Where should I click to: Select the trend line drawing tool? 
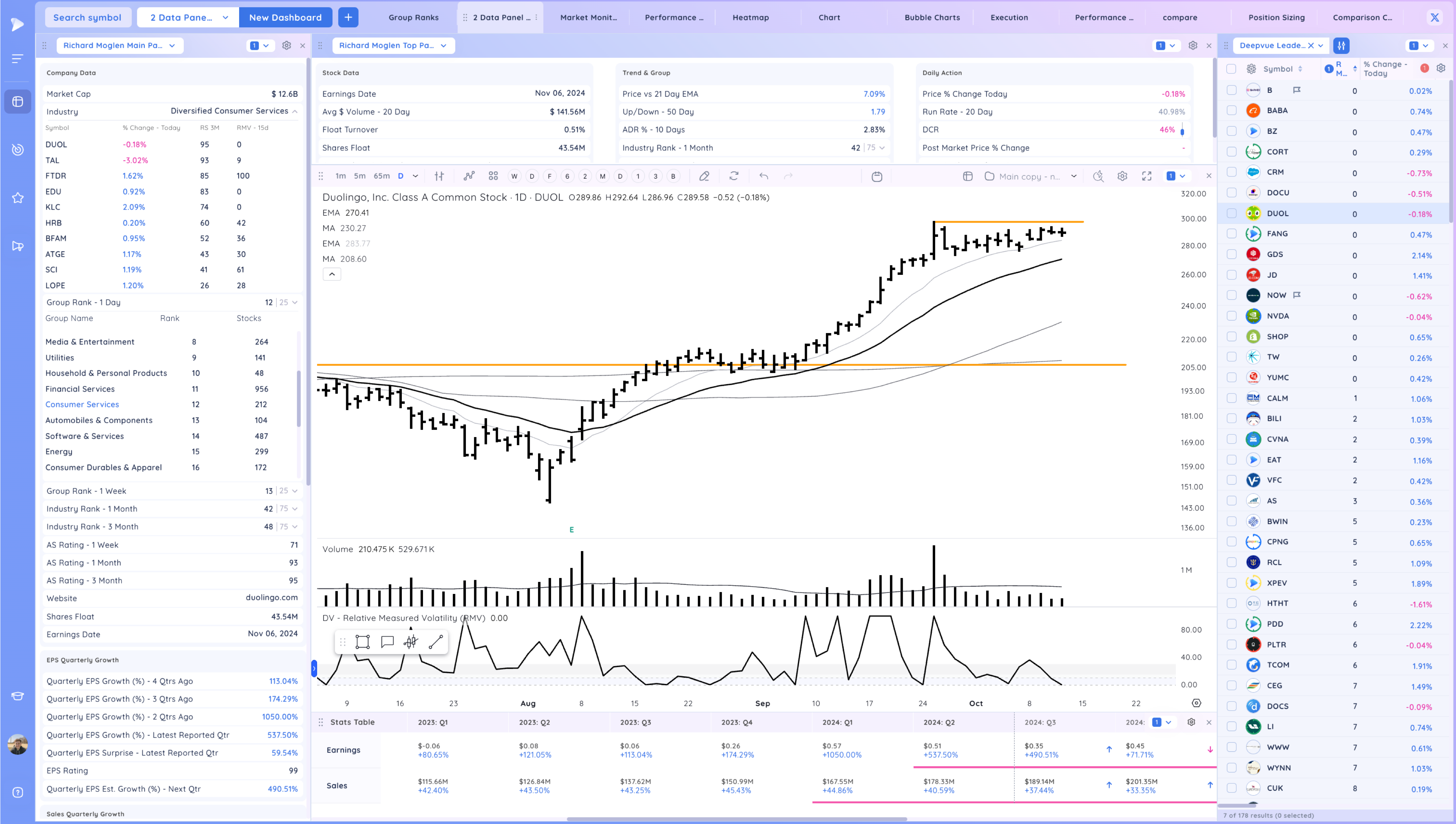coord(435,642)
